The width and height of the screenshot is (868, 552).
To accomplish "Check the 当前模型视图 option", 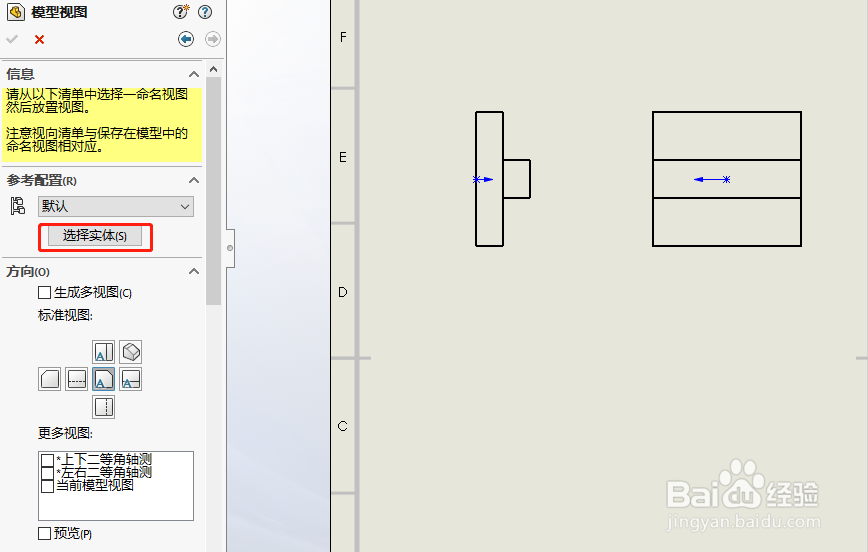I will (x=48, y=486).
